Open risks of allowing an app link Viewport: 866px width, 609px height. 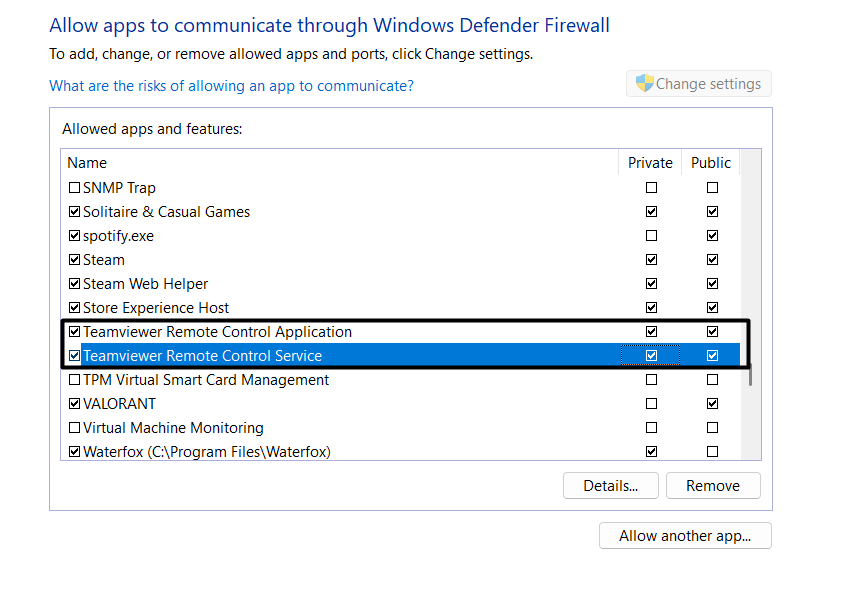[231, 86]
